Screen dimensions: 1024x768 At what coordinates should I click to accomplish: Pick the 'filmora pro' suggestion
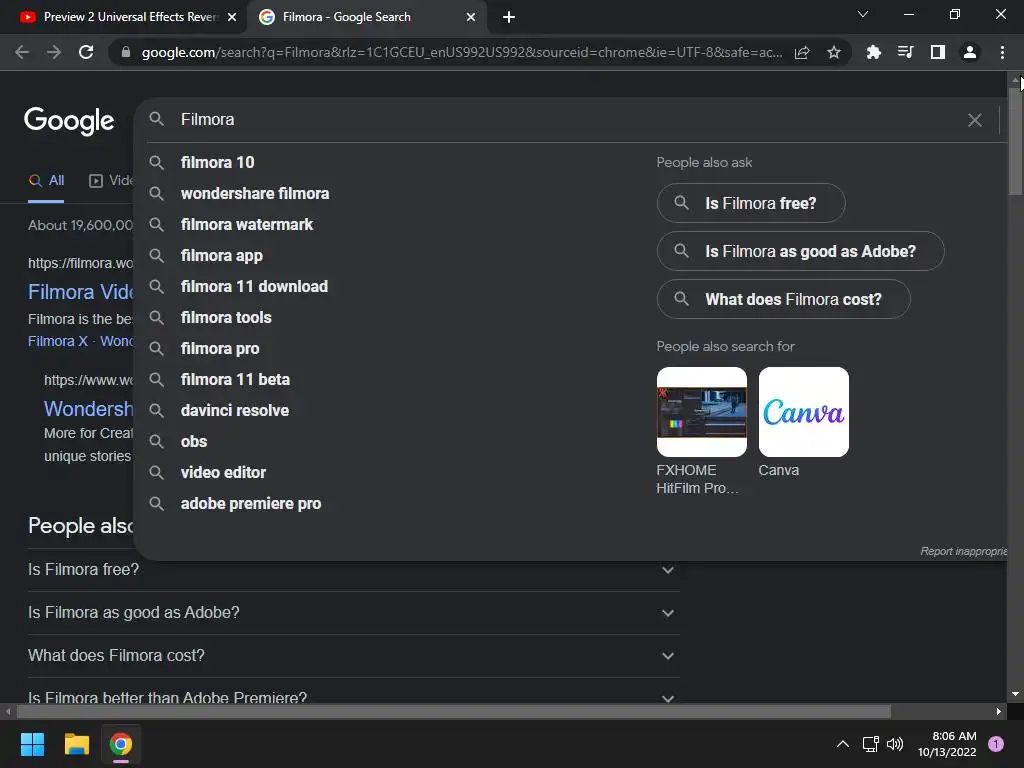pos(219,349)
